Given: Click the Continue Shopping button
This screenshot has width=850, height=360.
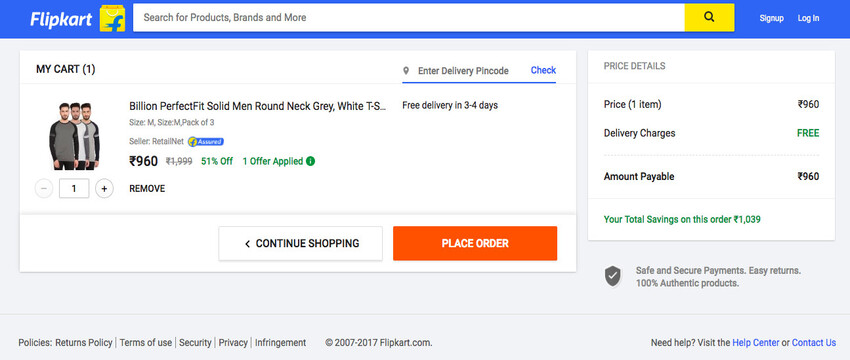Looking at the screenshot, I should click(301, 243).
